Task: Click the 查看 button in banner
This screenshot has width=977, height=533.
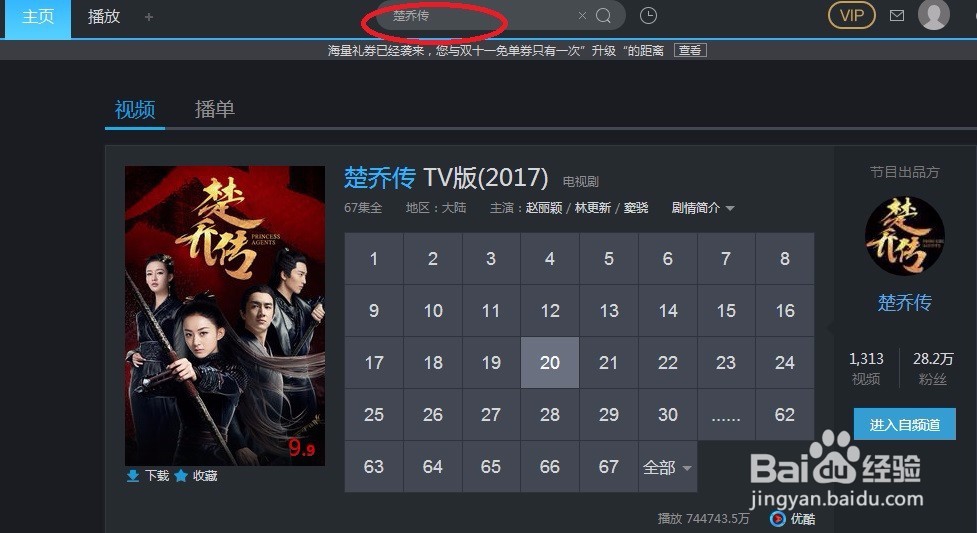Action: [690, 50]
